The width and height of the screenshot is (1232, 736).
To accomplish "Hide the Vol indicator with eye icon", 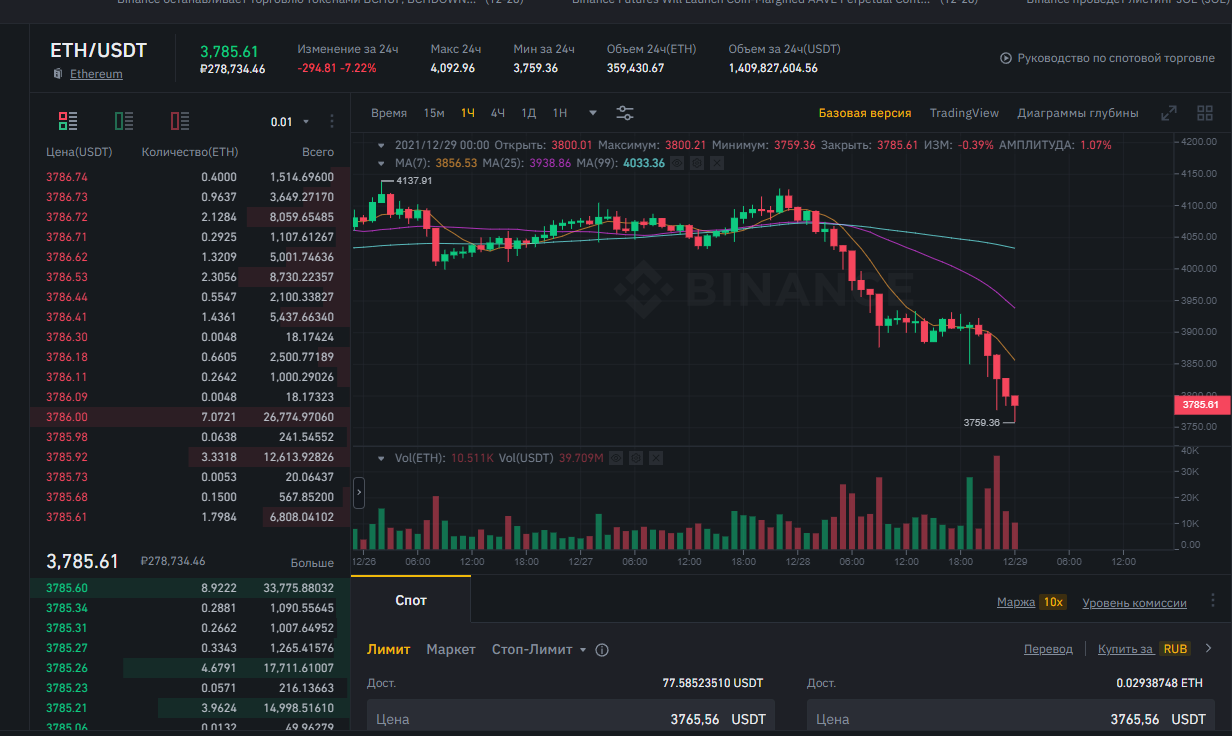I will 617,458.
